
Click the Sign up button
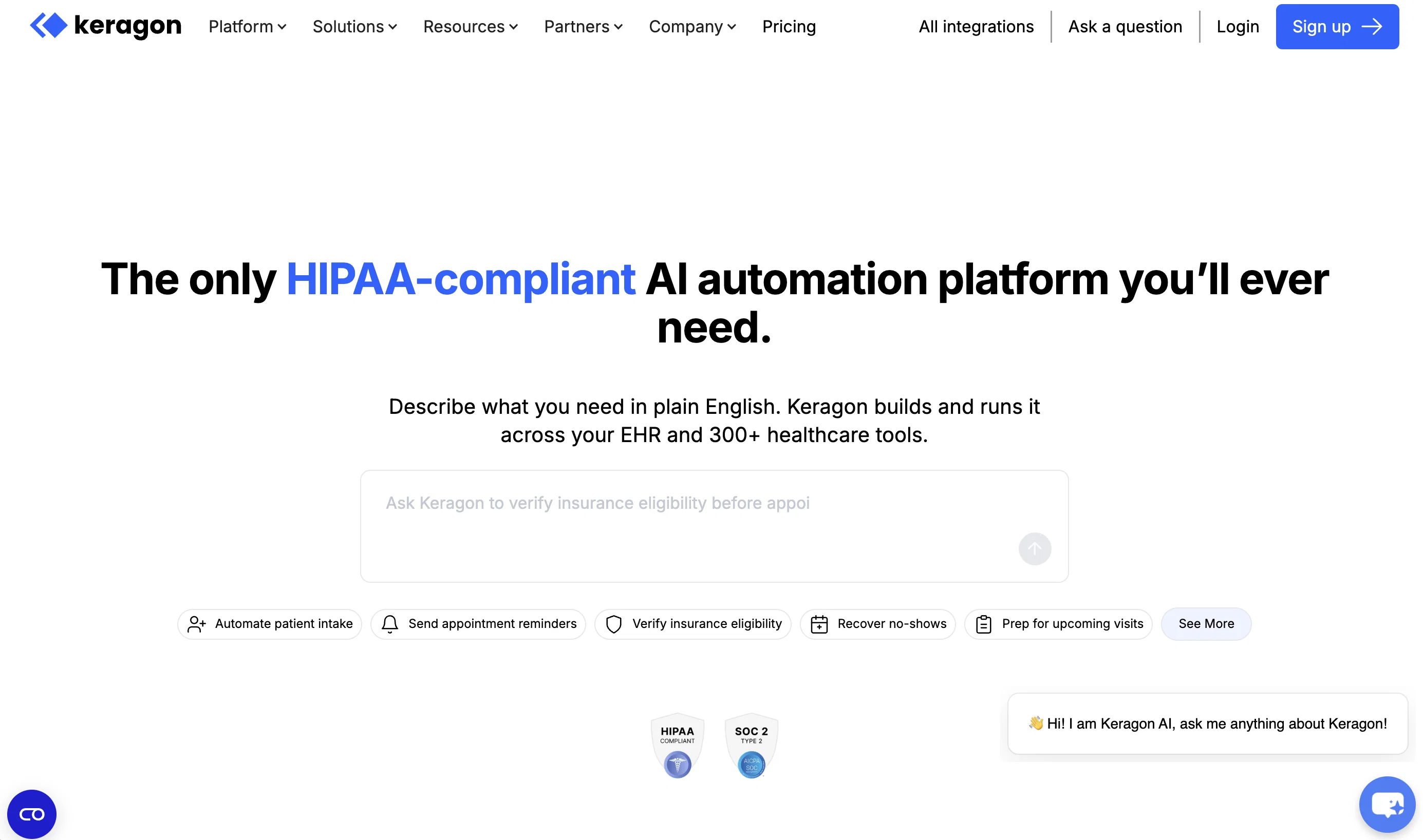click(1337, 27)
